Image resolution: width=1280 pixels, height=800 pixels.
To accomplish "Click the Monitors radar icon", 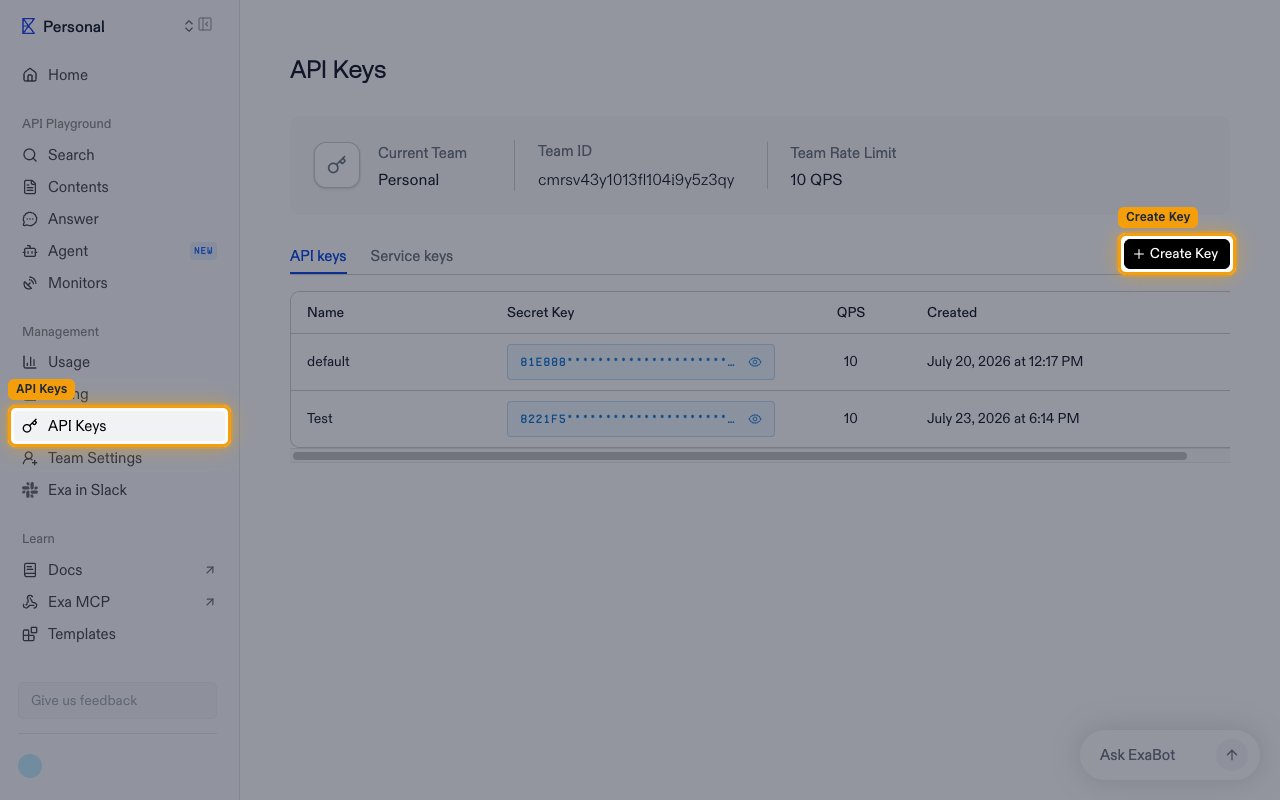I will [30, 283].
